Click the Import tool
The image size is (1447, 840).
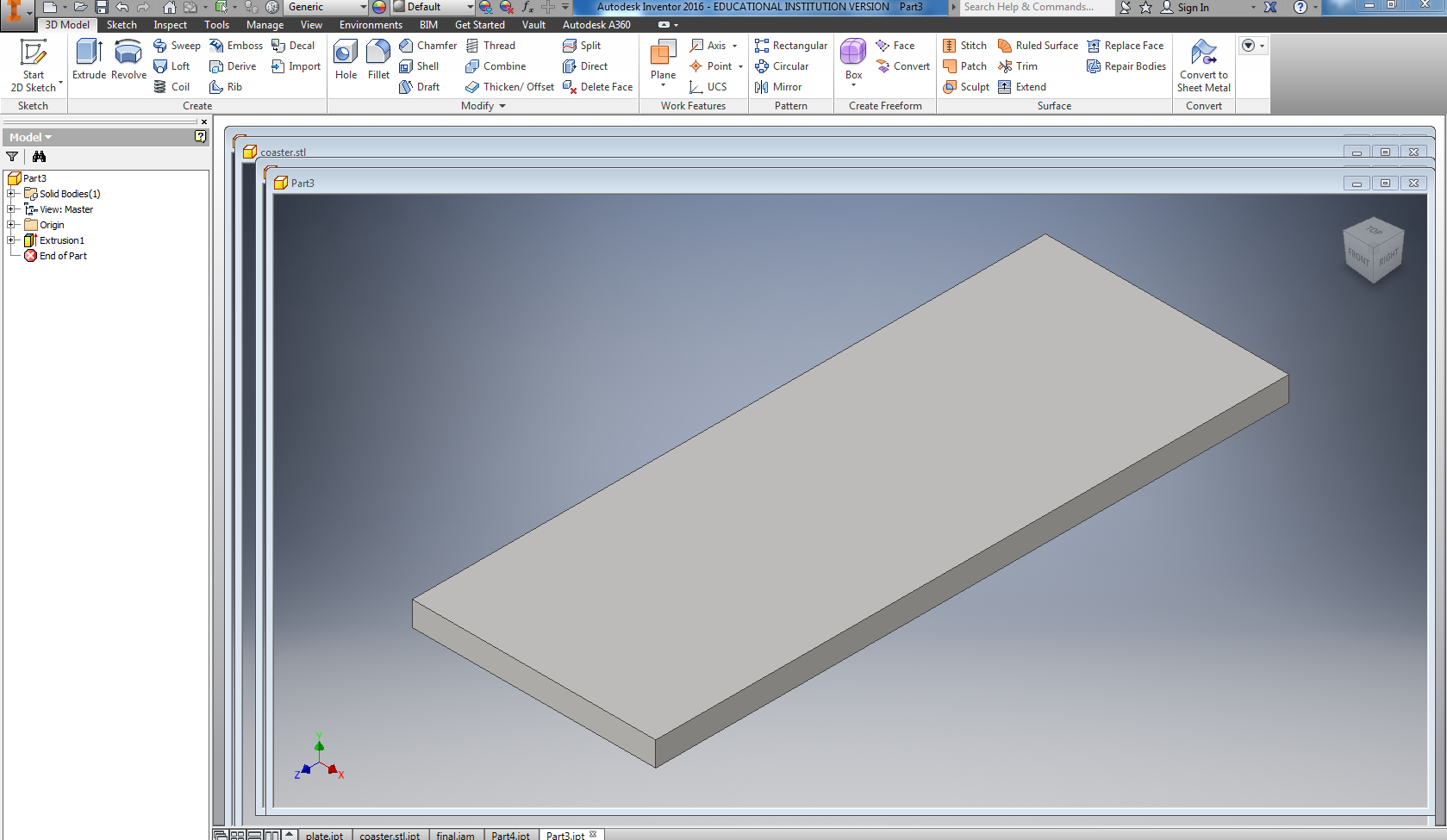coord(296,66)
